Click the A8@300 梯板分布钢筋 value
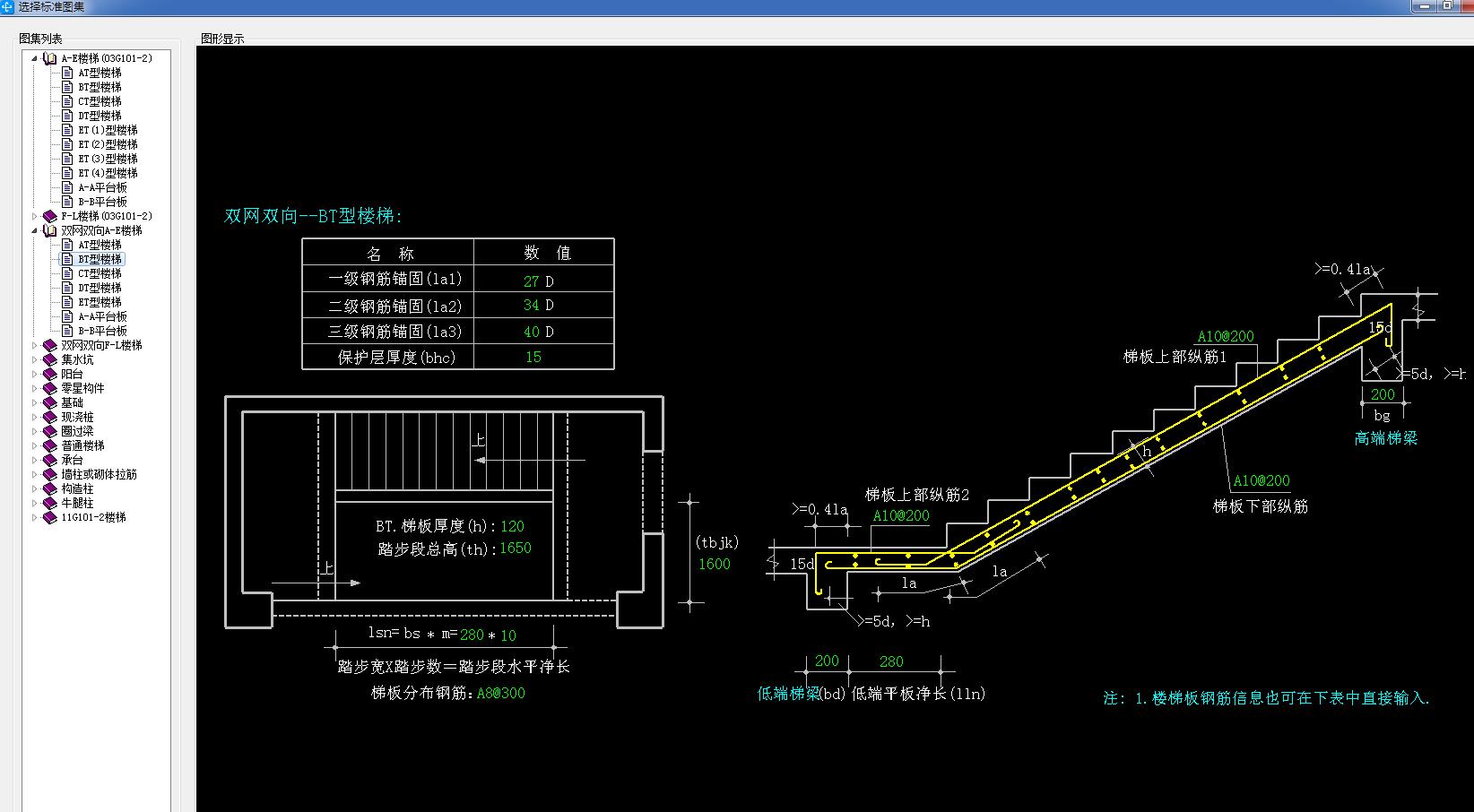This screenshot has height=812, width=1474. (501, 693)
